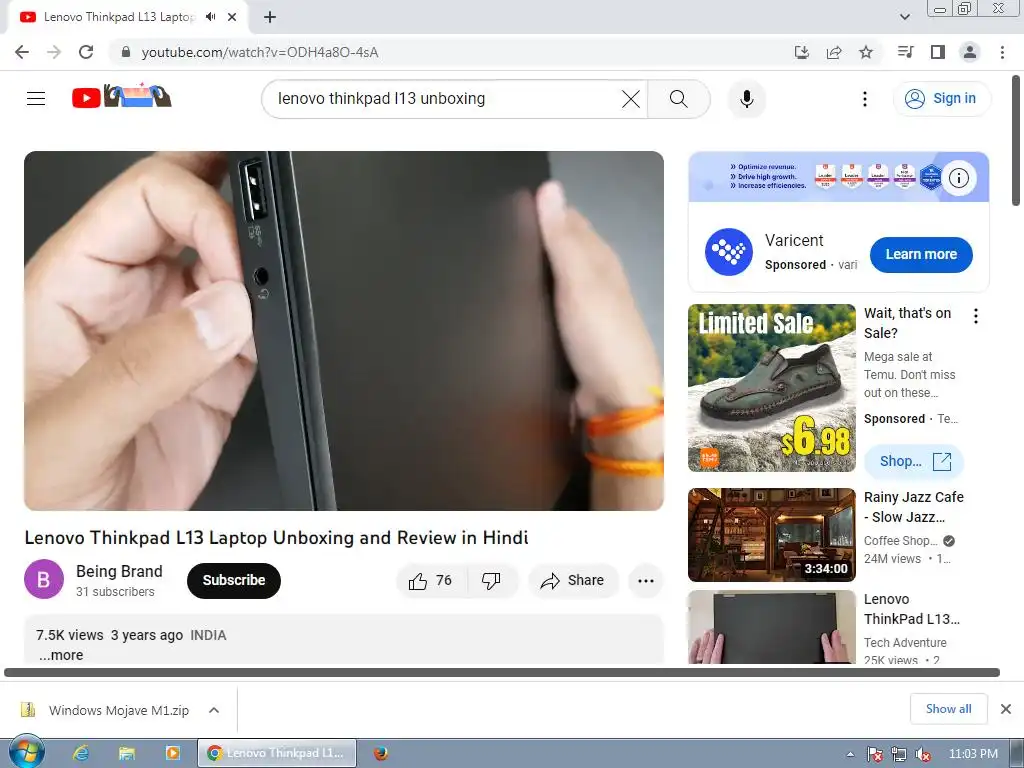Open Rainy Jazz Cafe title link
1024x768 pixels.
(x=913, y=507)
